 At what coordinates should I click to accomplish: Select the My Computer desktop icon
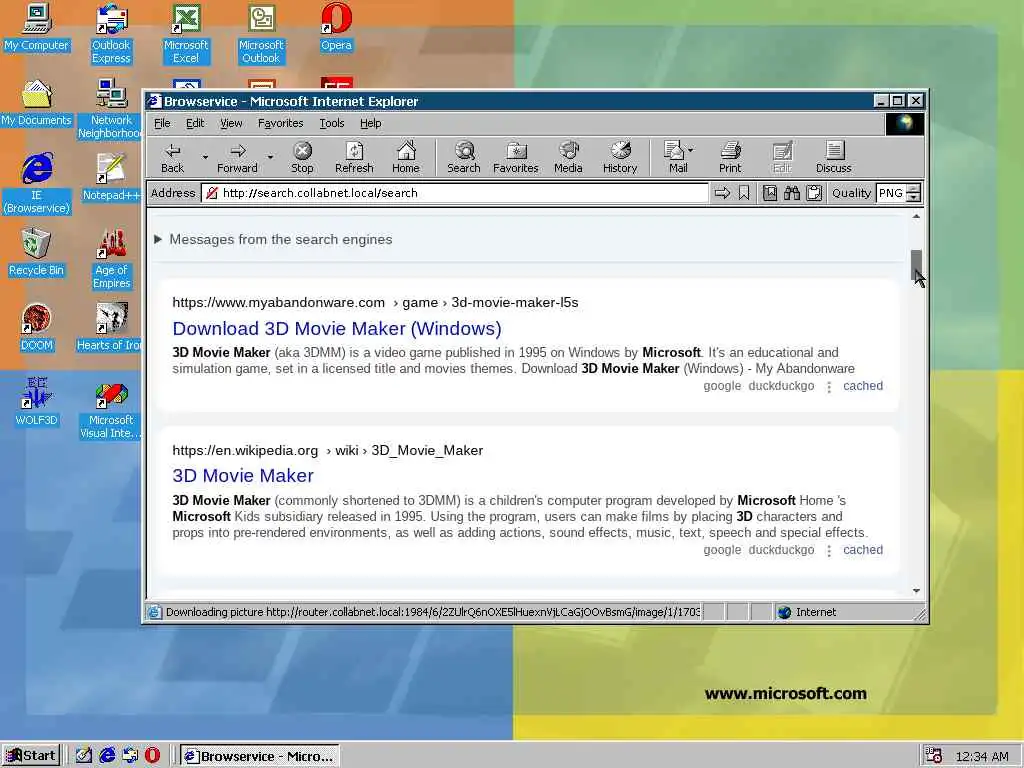click(36, 27)
